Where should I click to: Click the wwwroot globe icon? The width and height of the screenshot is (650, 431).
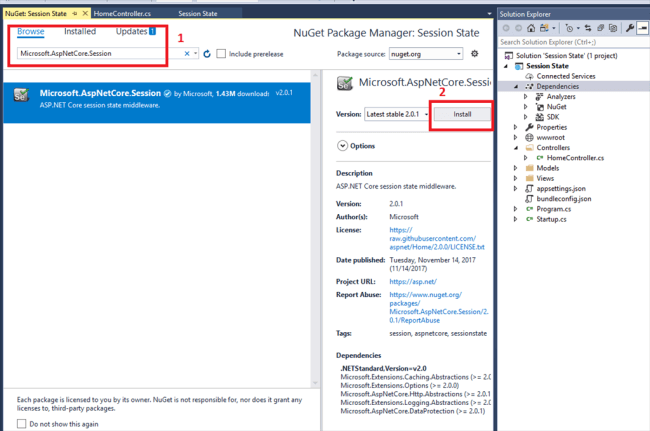click(529, 138)
